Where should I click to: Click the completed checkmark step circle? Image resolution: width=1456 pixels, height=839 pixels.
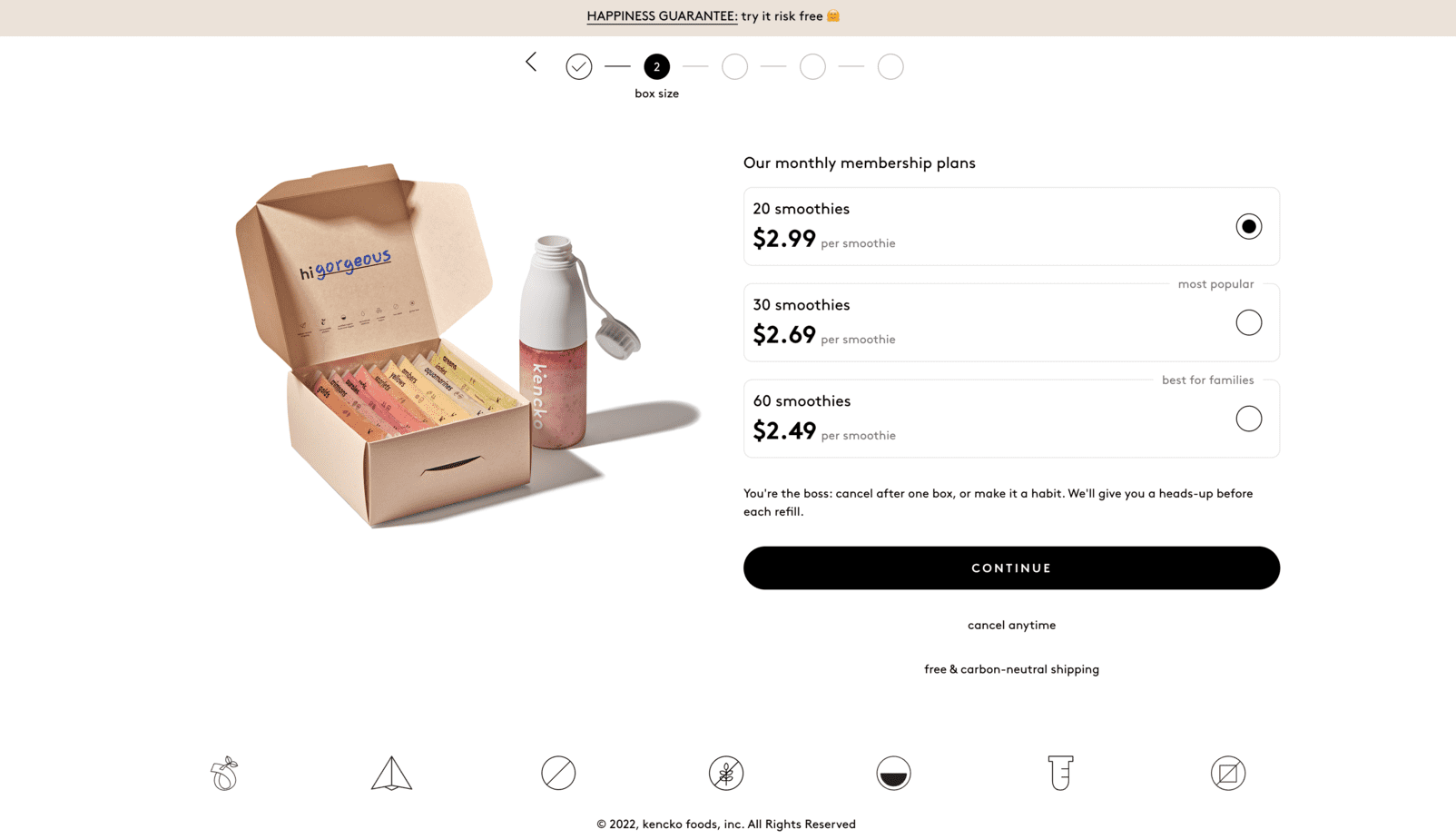578,66
